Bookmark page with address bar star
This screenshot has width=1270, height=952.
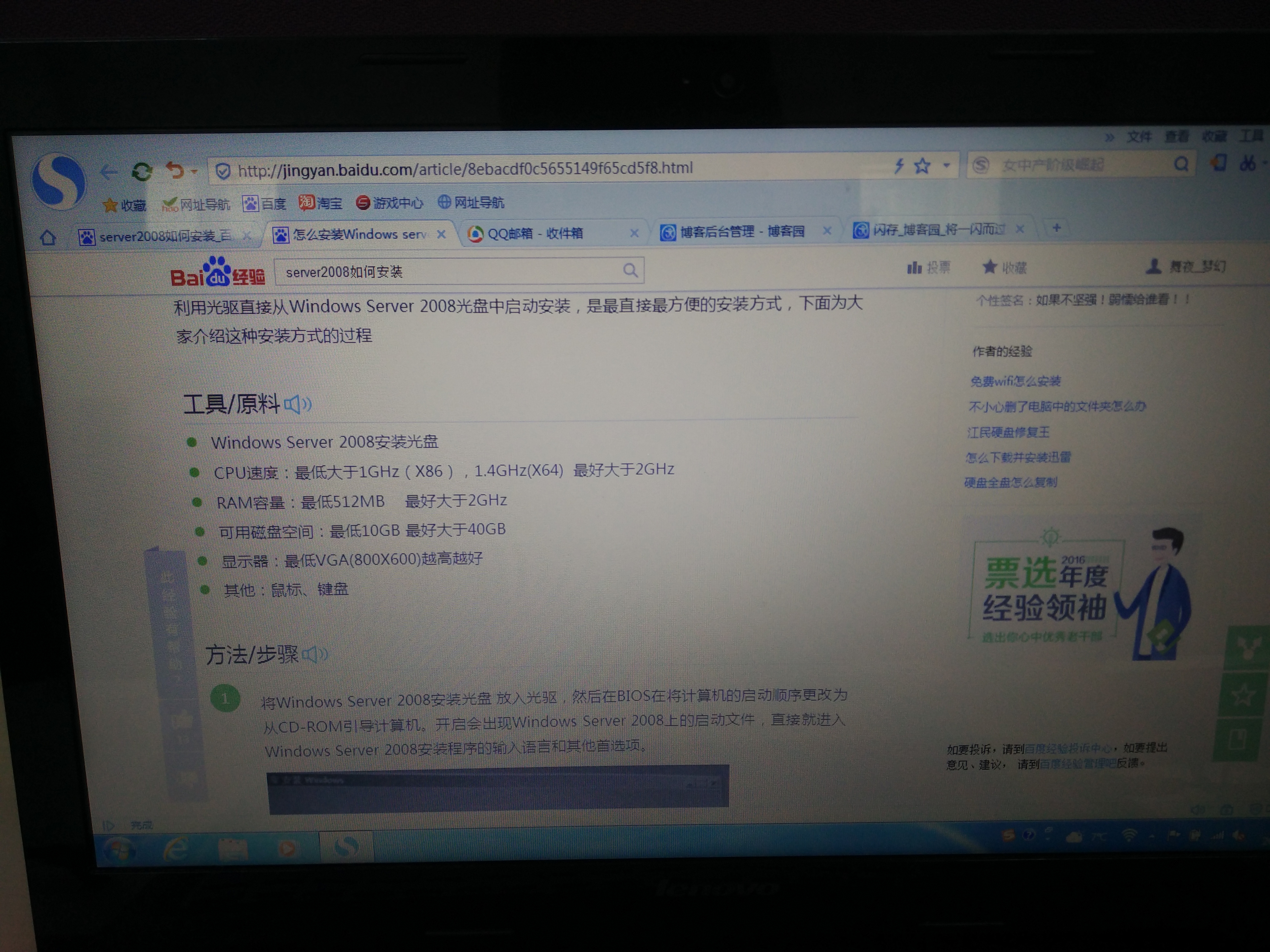(x=922, y=166)
